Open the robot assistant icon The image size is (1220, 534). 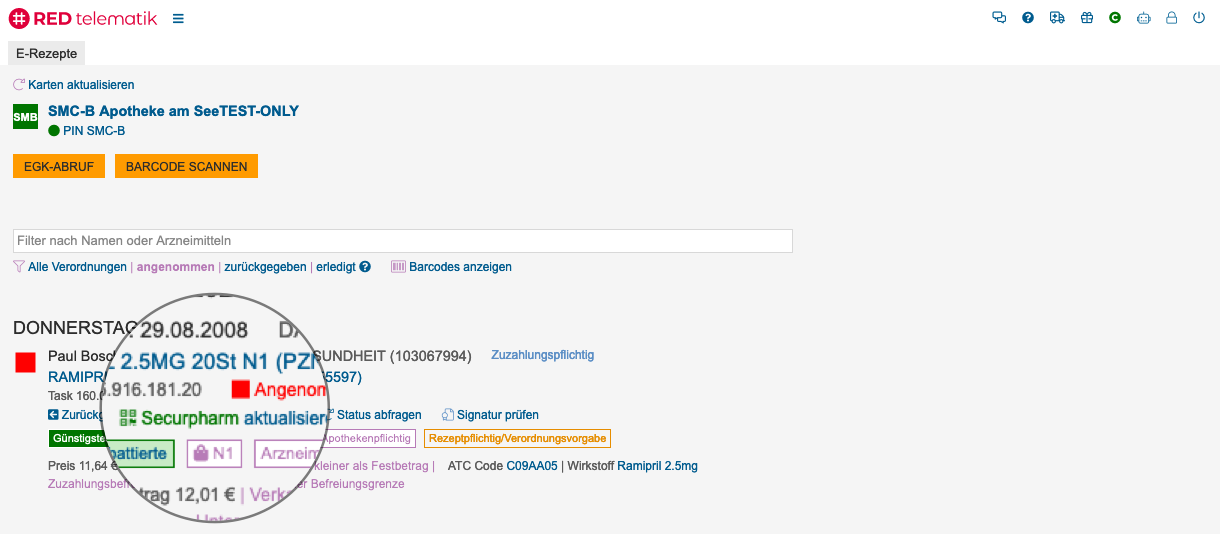pyautogui.click(x=1144, y=18)
